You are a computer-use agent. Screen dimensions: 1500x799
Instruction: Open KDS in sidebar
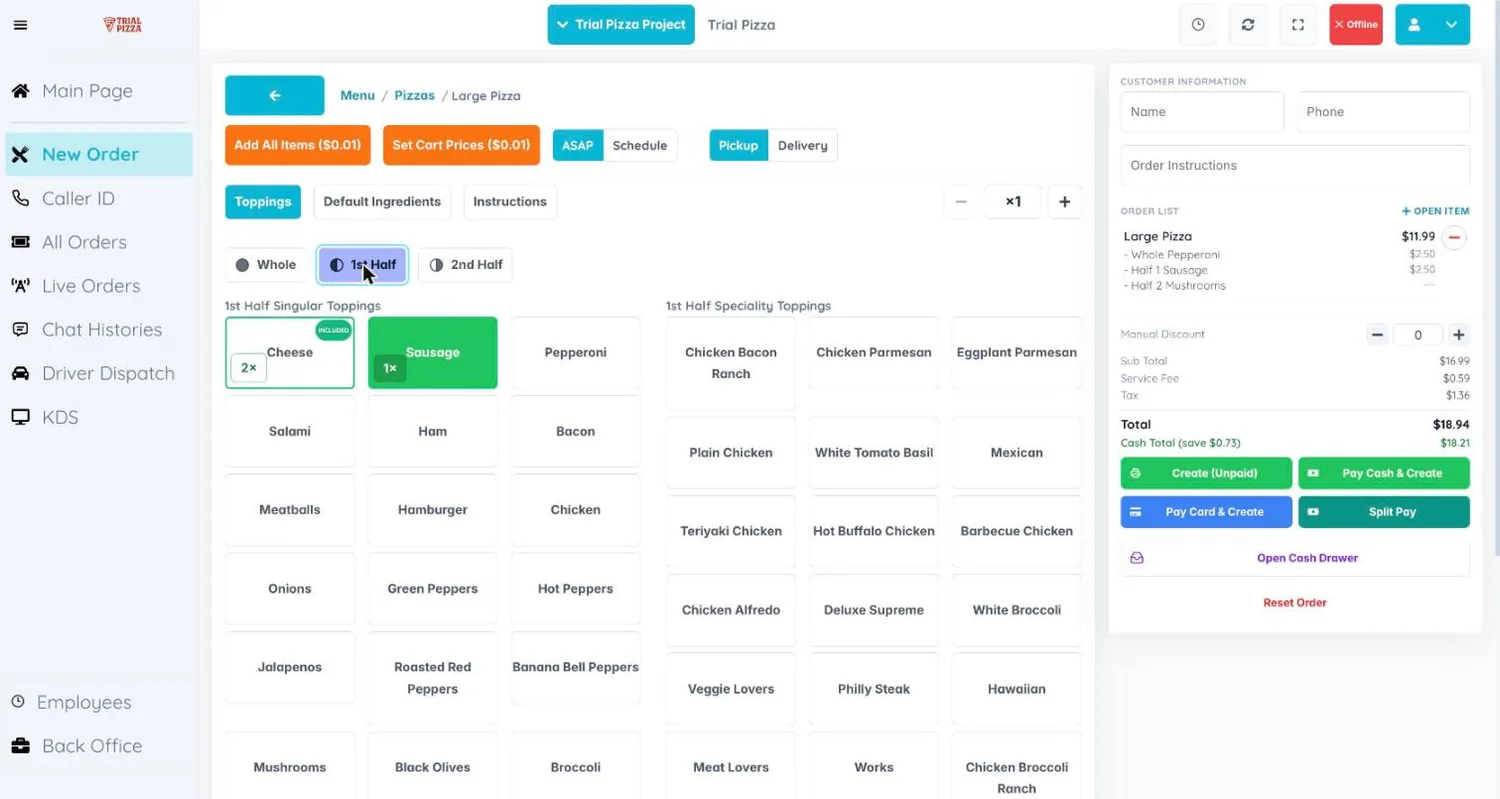tap(97, 417)
